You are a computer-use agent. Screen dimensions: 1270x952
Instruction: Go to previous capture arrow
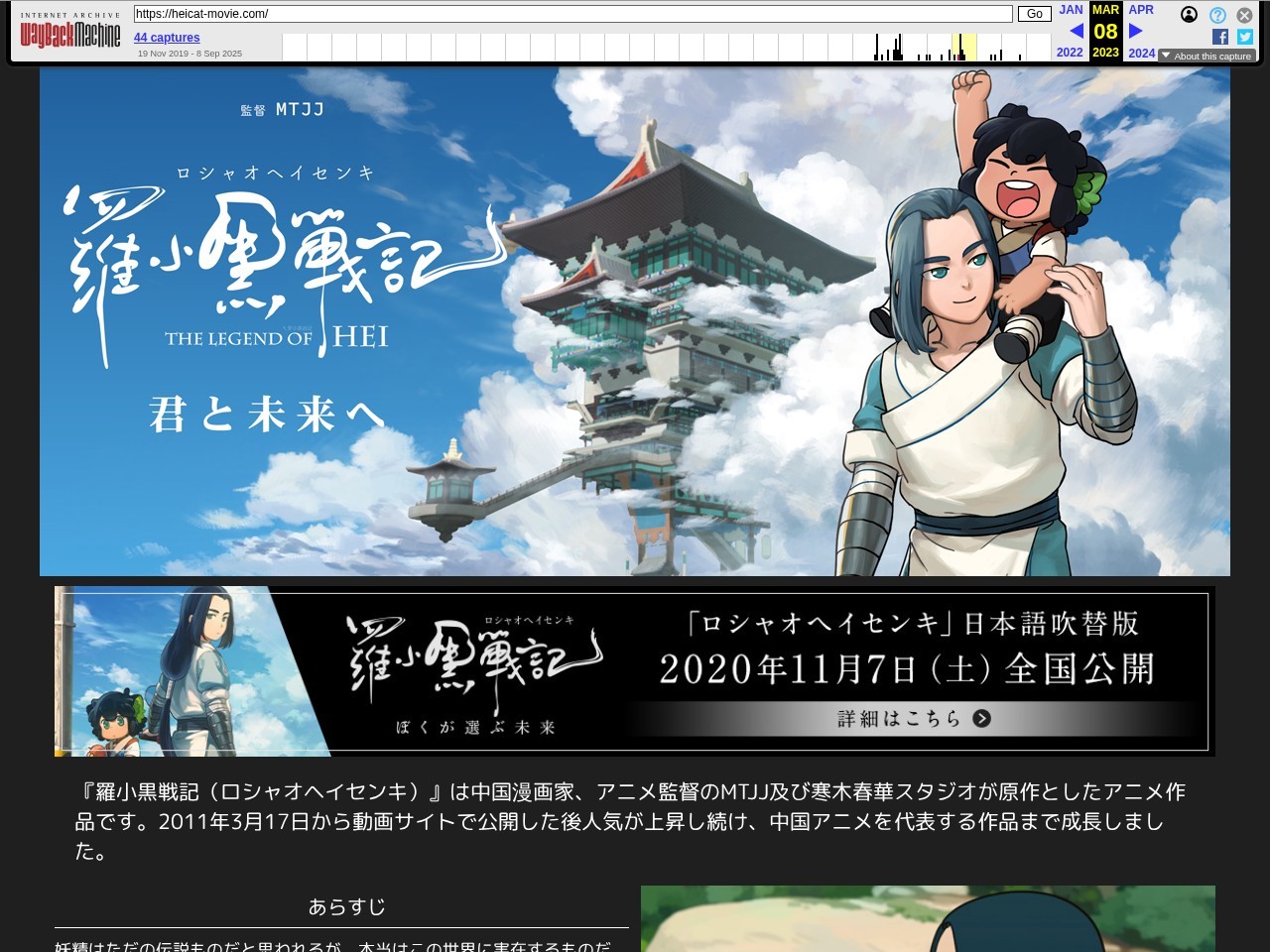point(1076,31)
